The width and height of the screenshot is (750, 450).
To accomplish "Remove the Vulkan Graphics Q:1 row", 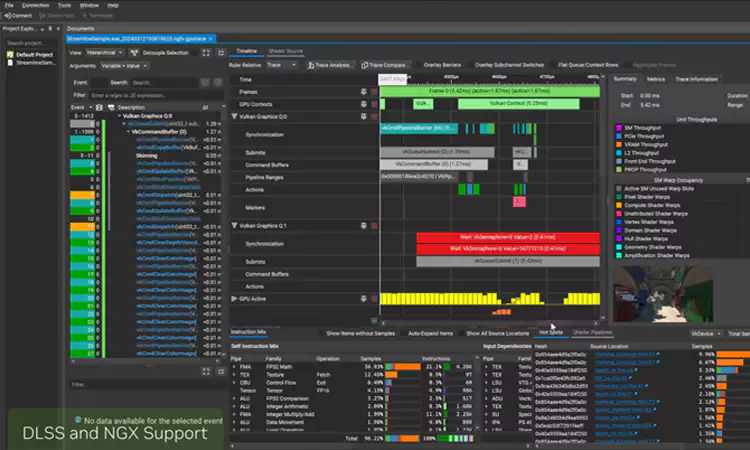I will pos(374,226).
